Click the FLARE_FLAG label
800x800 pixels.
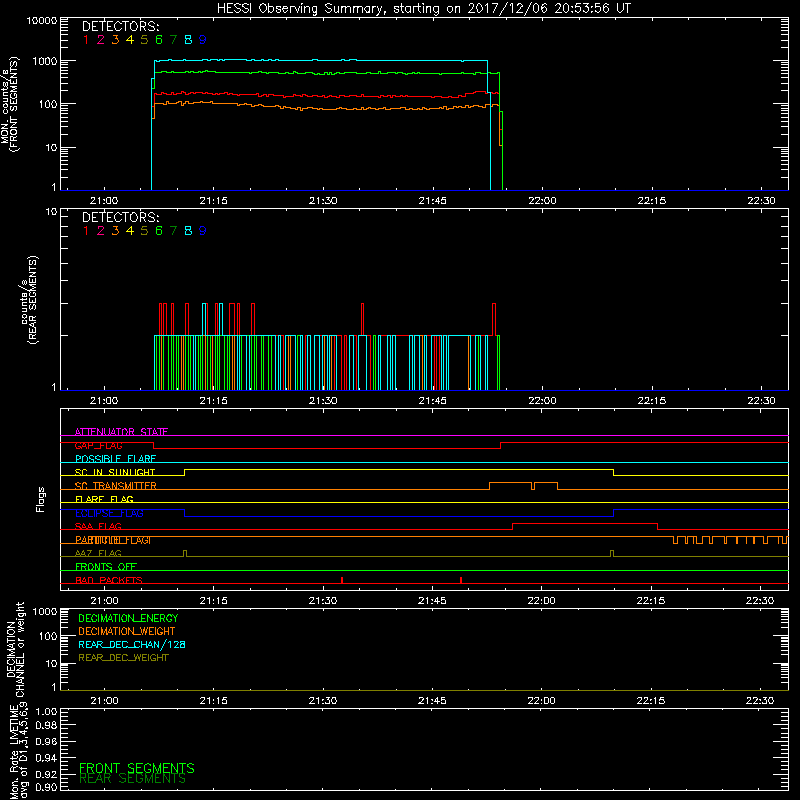coord(104,499)
